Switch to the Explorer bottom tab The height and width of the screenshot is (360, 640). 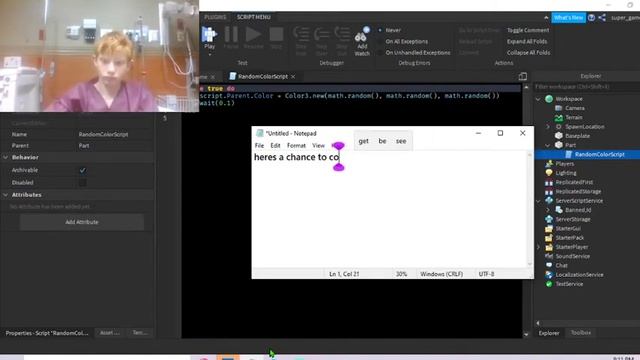point(549,333)
